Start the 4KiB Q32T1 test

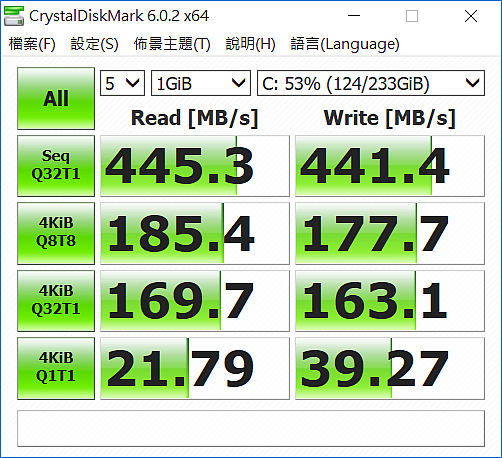click(56, 301)
